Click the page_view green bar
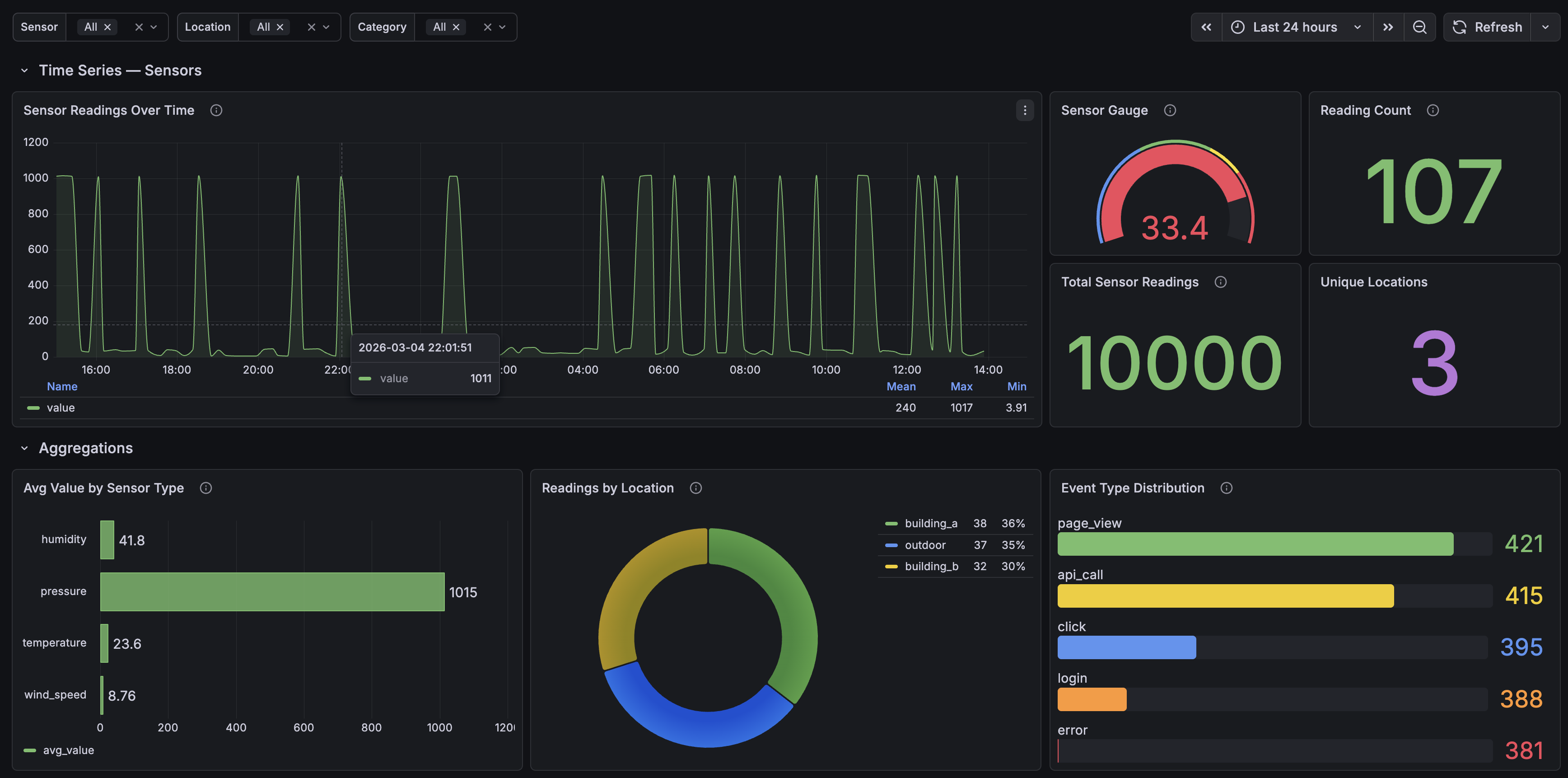The height and width of the screenshot is (778, 1568). point(1255,544)
